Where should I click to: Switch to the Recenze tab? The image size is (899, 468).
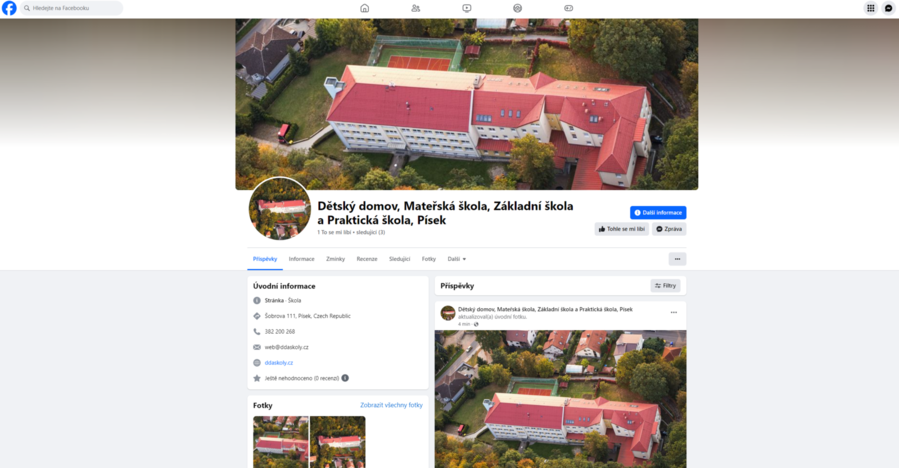click(367, 259)
